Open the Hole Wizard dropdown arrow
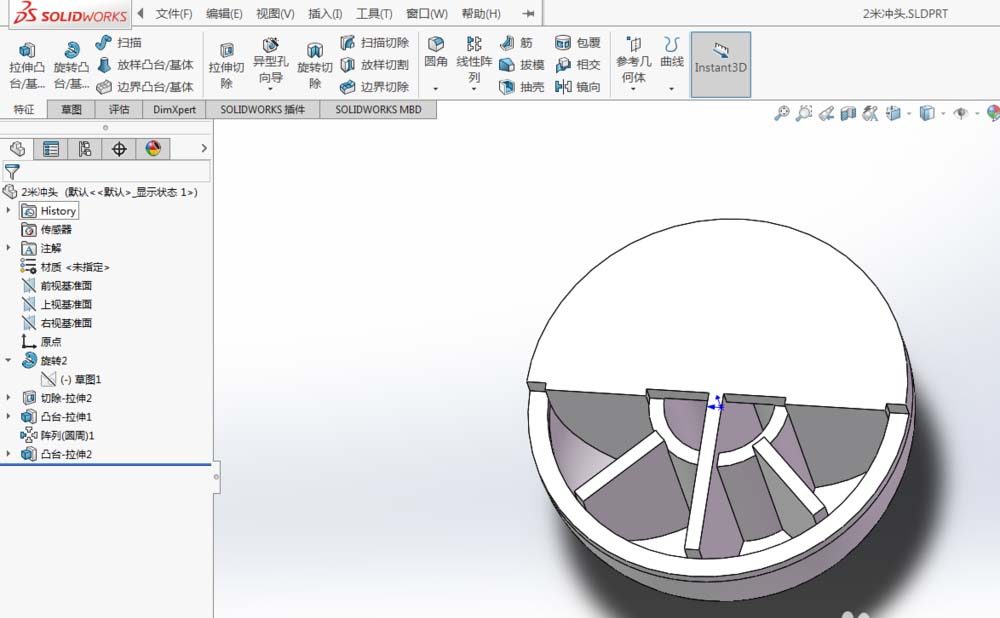Viewport: 1000px width, 618px height. click(x=270, y=89)
